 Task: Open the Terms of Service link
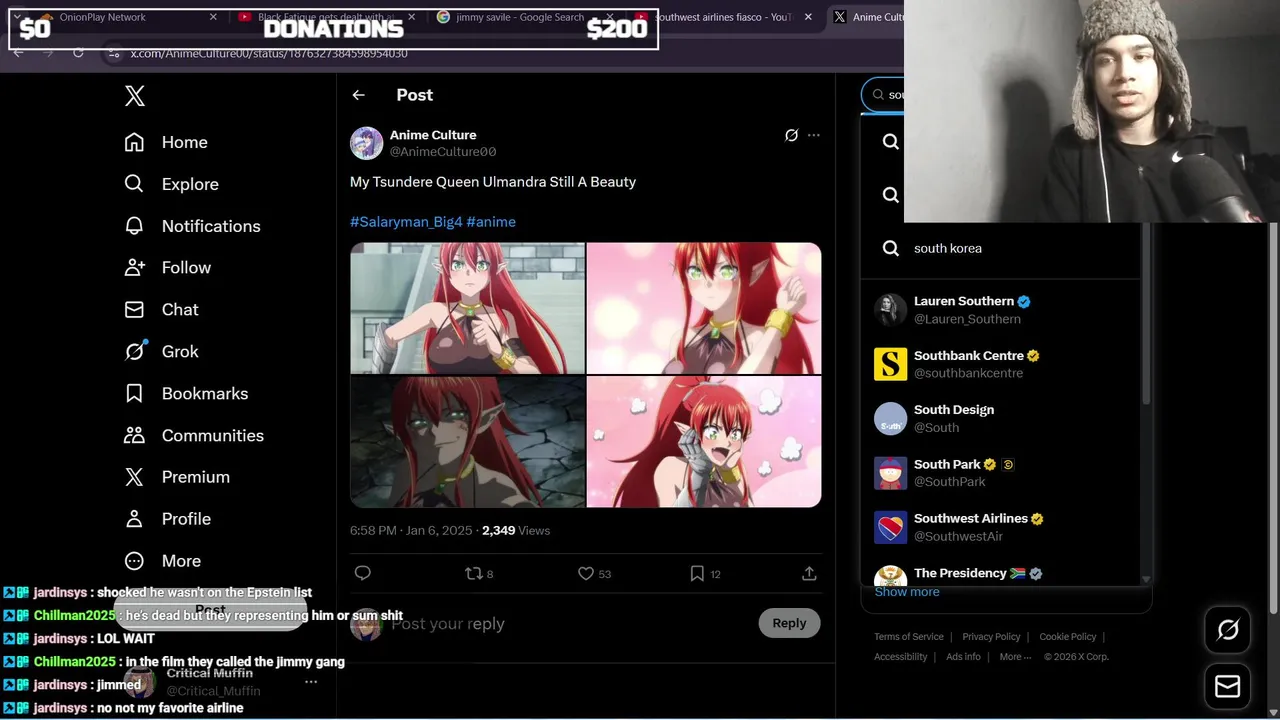[x=909, y=637]
